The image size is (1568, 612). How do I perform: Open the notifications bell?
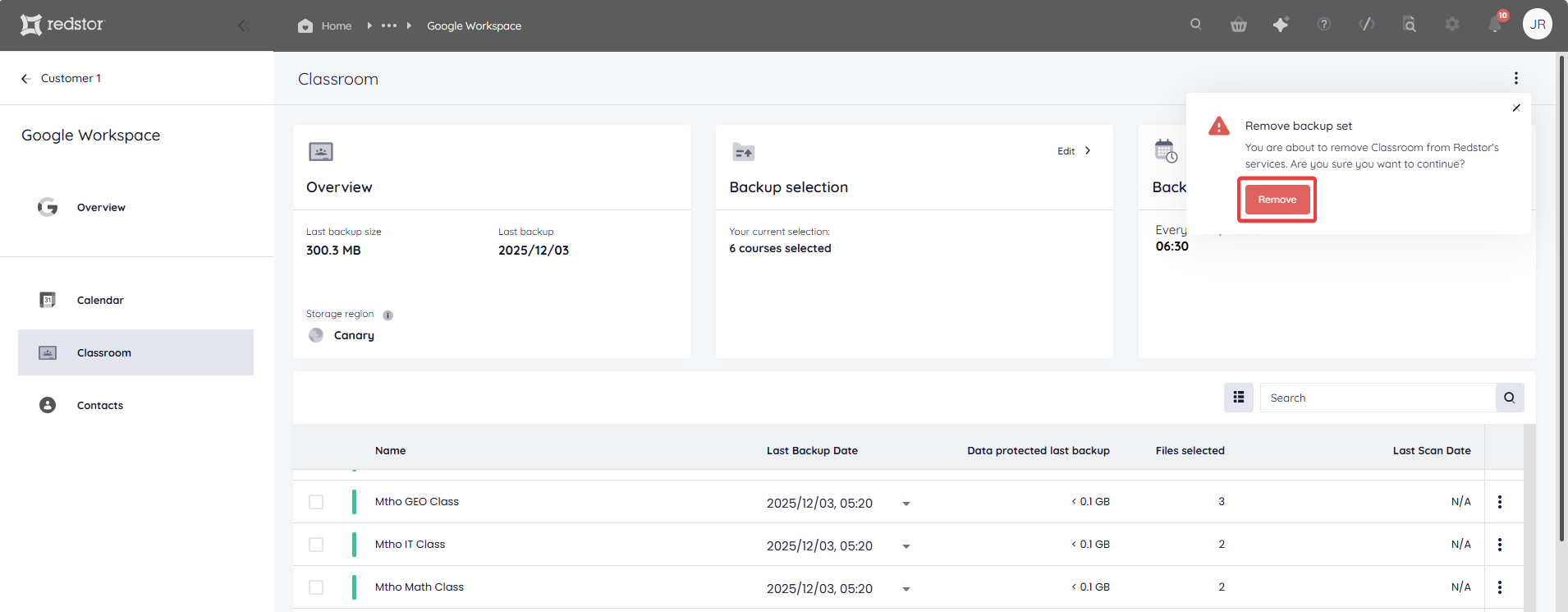(x=1495, y=25)
